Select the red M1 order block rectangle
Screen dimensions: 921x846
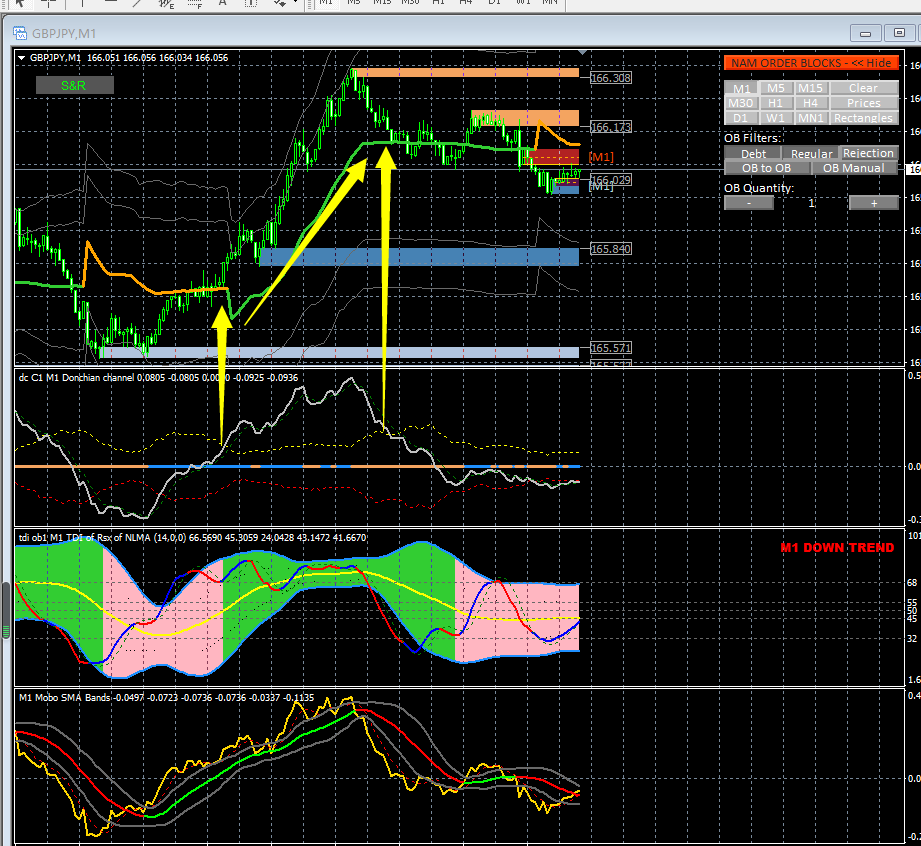click(x=554, y=157)
